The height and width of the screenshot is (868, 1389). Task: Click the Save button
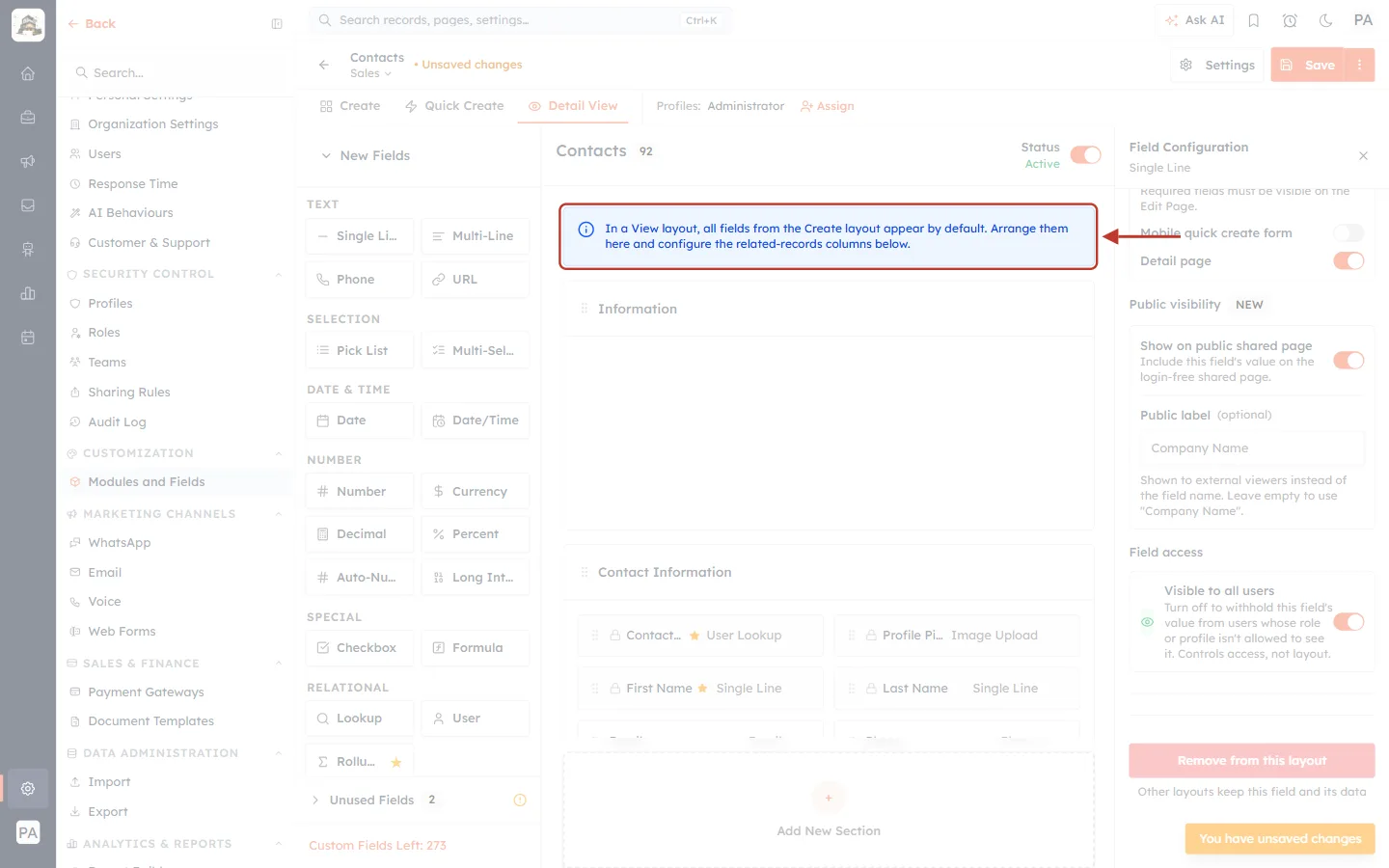pyautogui.click(x=1308, y=65)
